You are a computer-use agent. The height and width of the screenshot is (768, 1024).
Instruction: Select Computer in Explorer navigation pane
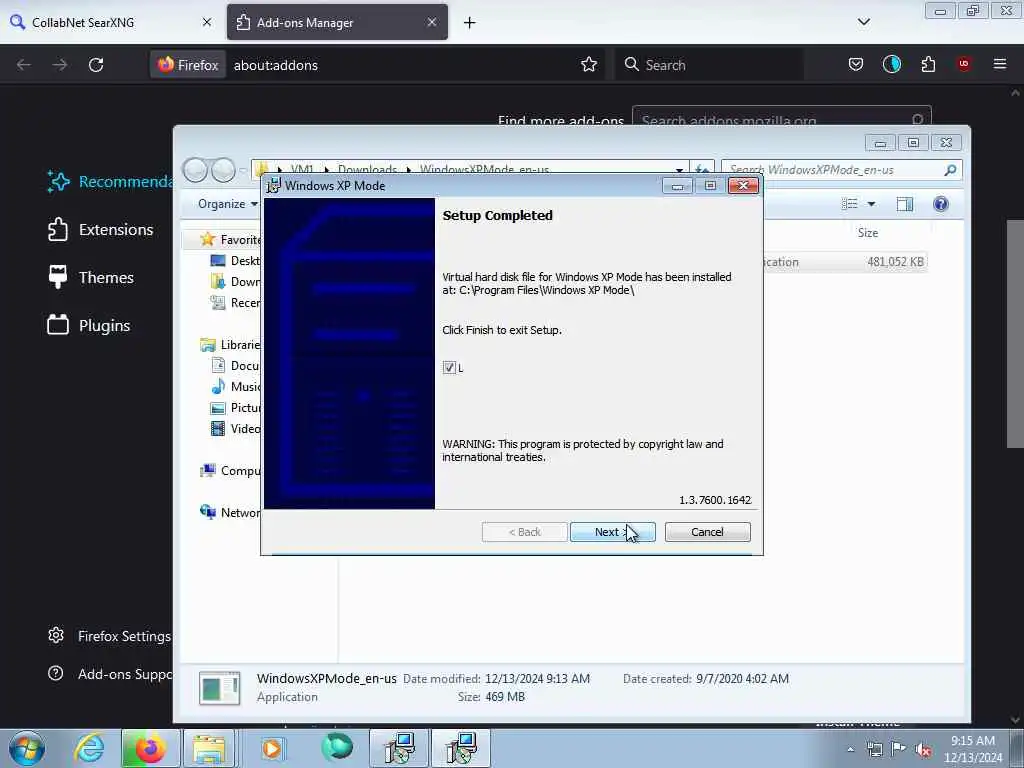(230, 470)
